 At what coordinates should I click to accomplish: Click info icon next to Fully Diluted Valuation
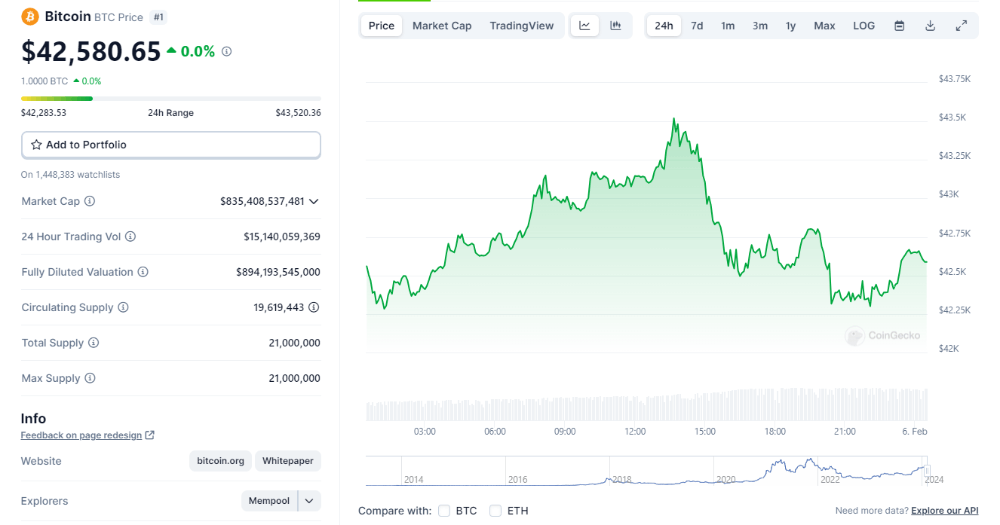143,272
